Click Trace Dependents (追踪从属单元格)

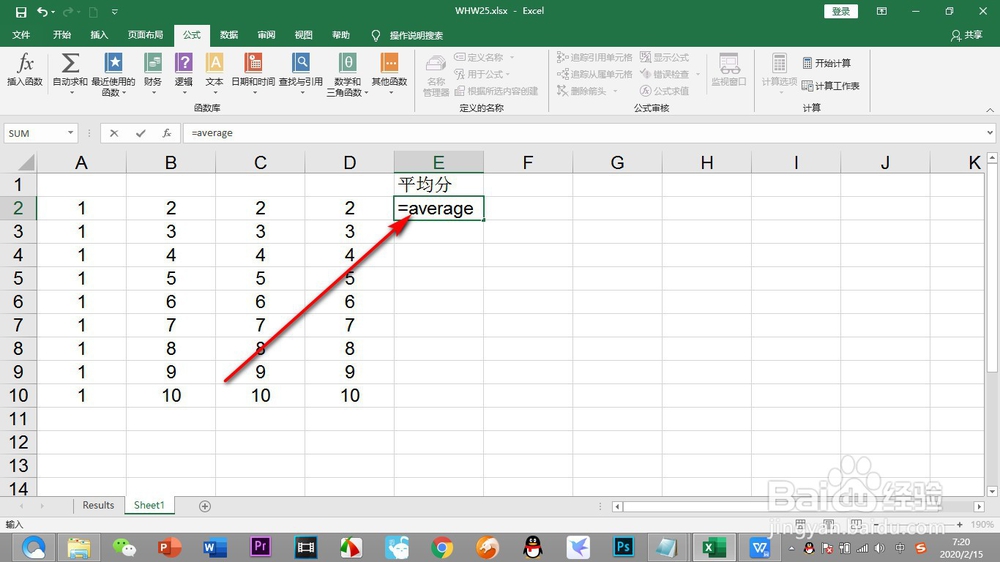coord(594,74)
